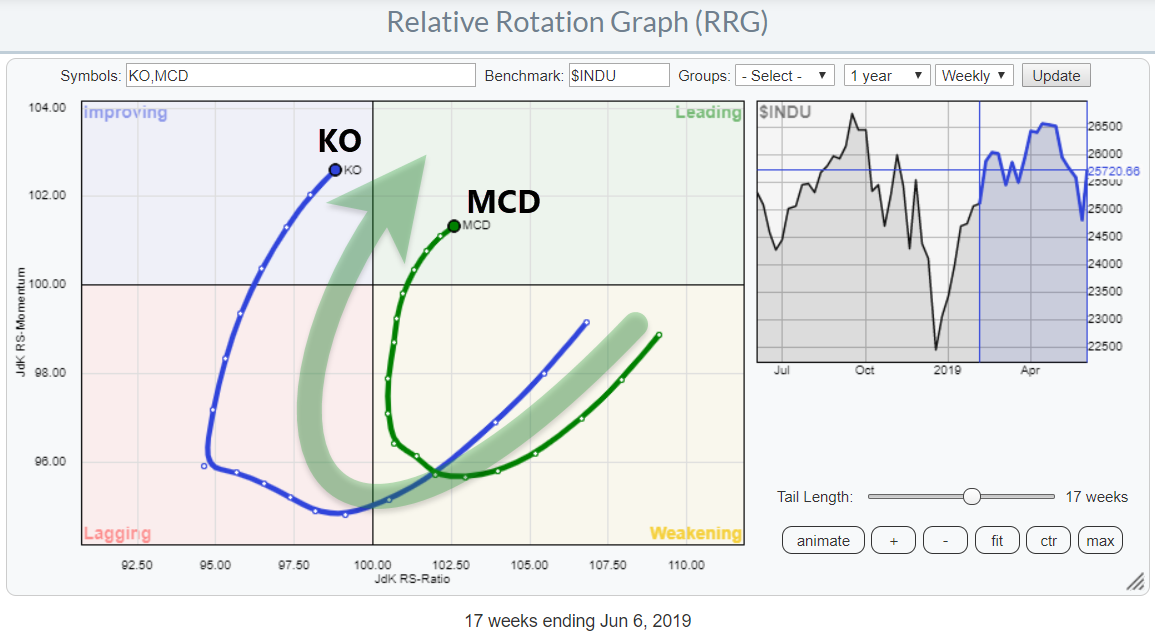Viewport: 1155px width, 636px height.
Task: Click the MCD tail end point marker
Action: (454, 226)
